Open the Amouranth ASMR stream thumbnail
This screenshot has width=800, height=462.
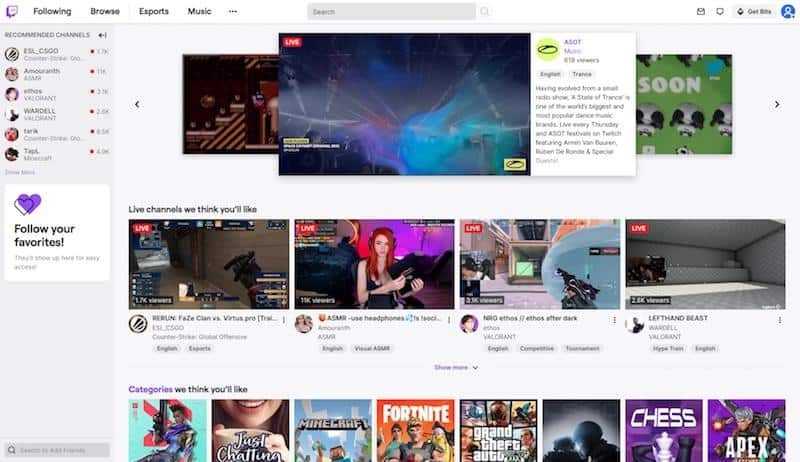point(374,264)
